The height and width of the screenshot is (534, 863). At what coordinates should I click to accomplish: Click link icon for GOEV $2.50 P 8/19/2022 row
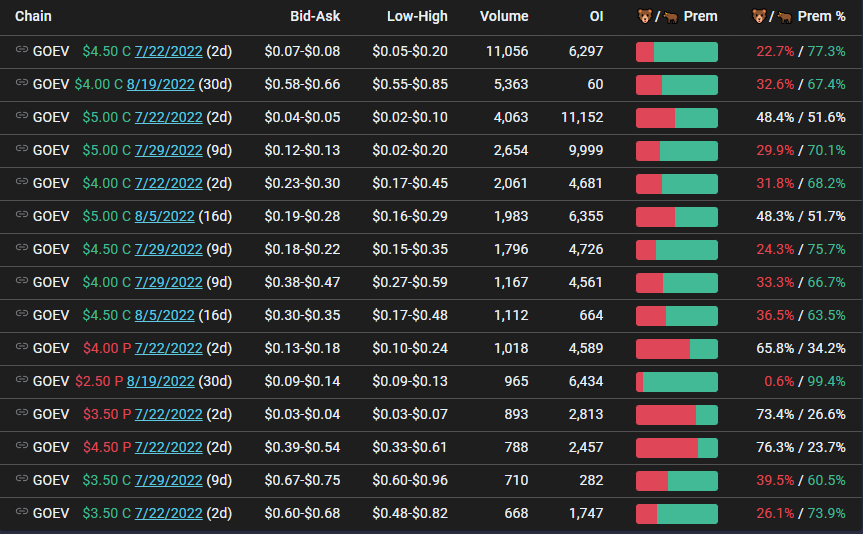[x=21, y=380]
